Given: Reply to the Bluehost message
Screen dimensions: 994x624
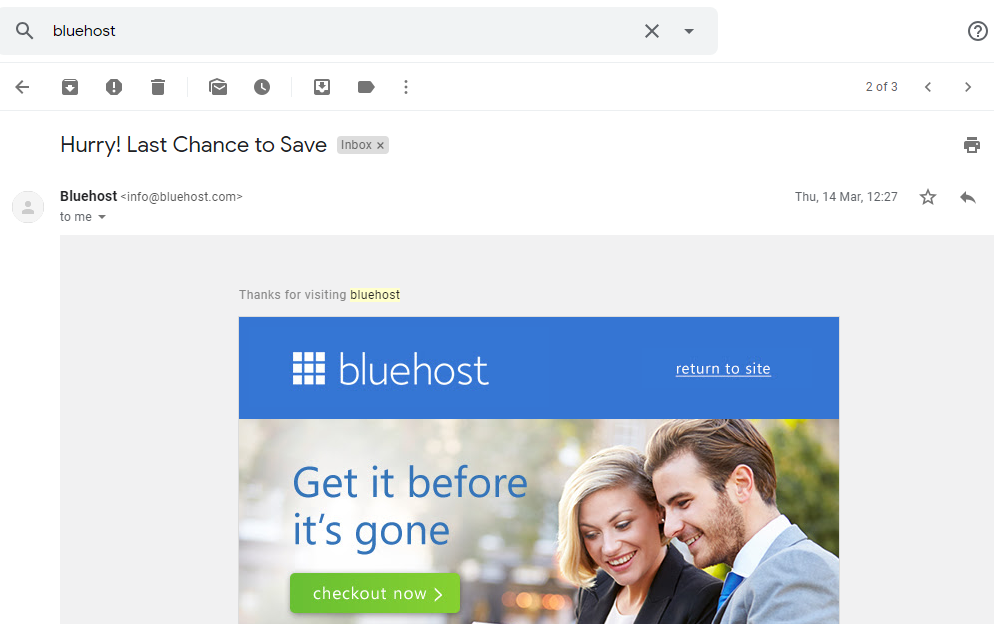Looking at the screenshot, I should 968,197.
